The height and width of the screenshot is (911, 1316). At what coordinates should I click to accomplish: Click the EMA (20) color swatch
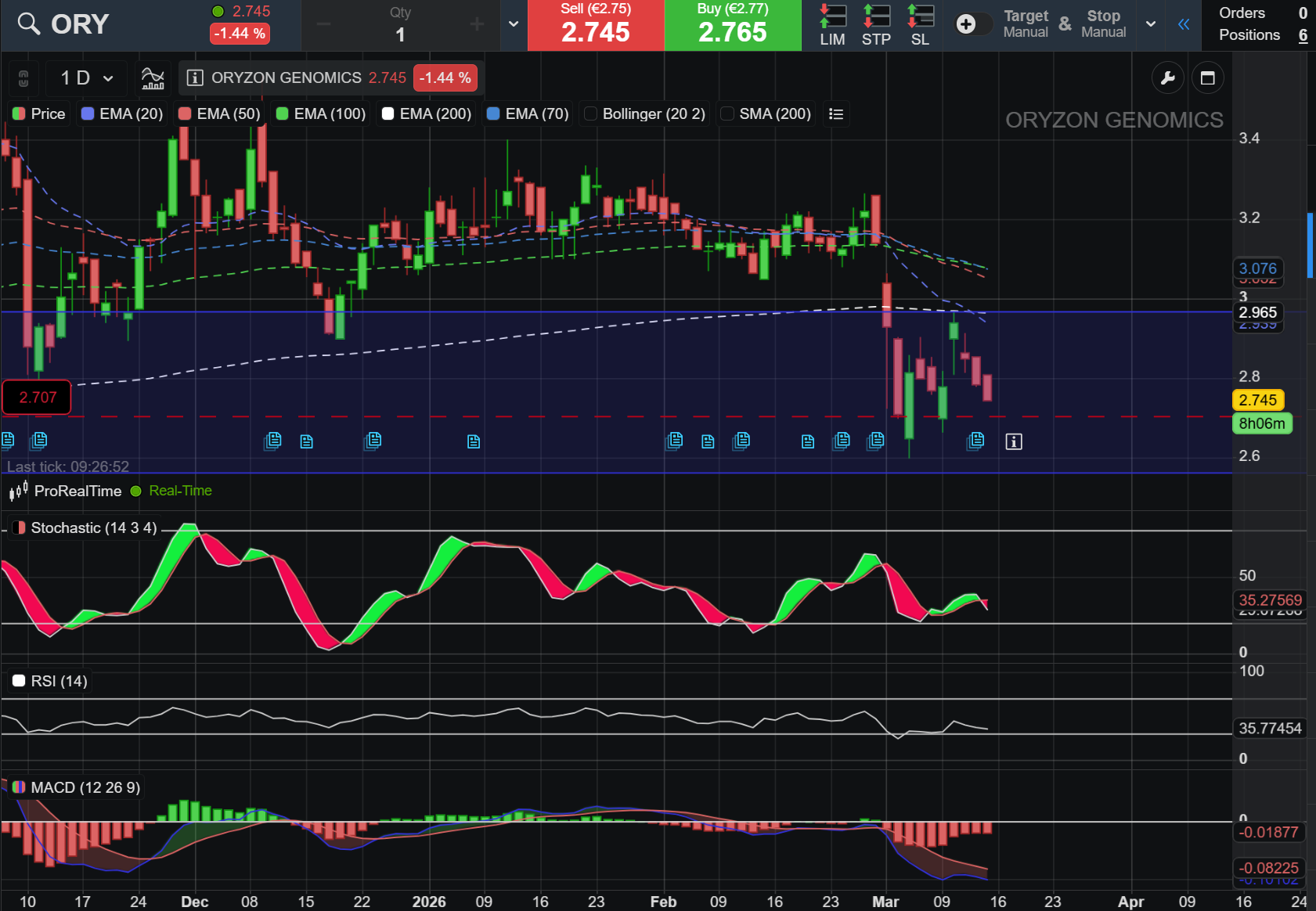(88, 114)
